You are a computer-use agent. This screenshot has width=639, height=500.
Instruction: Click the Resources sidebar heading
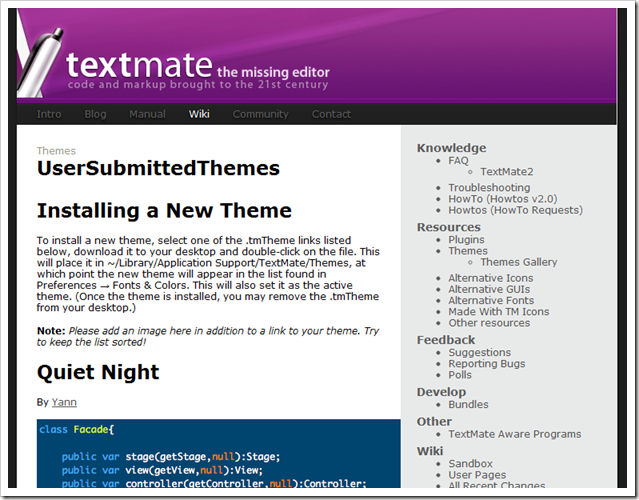pos(448,227)
